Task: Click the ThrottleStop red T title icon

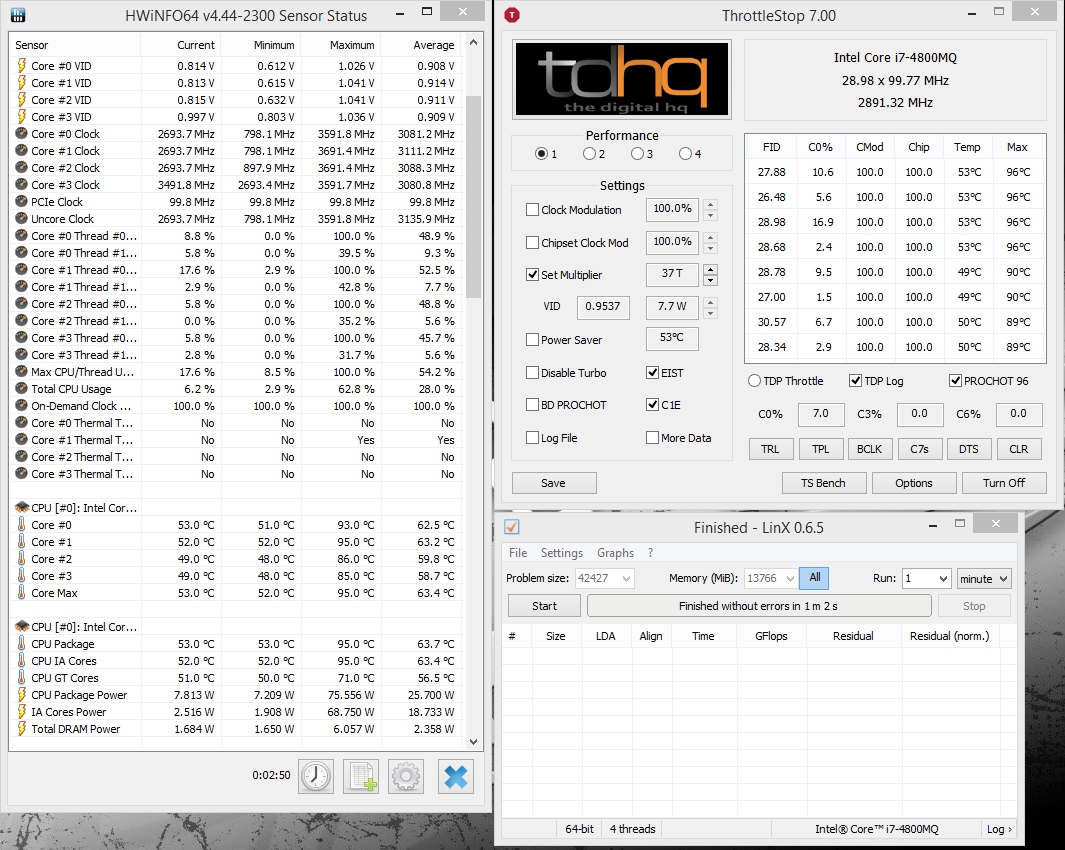Action: (x=512, y=15)
